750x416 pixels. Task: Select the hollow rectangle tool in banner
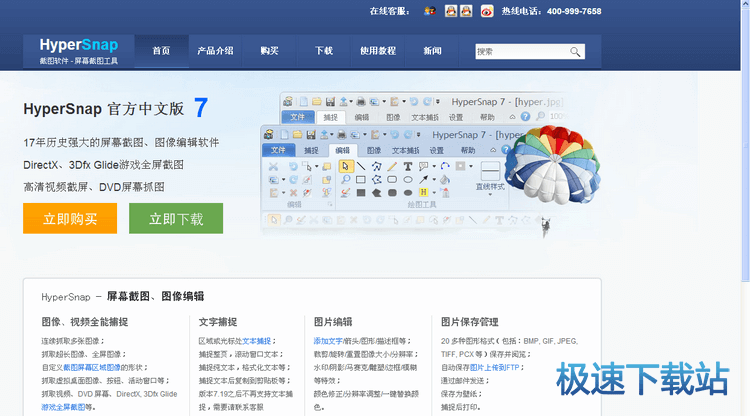click(361, 180)
